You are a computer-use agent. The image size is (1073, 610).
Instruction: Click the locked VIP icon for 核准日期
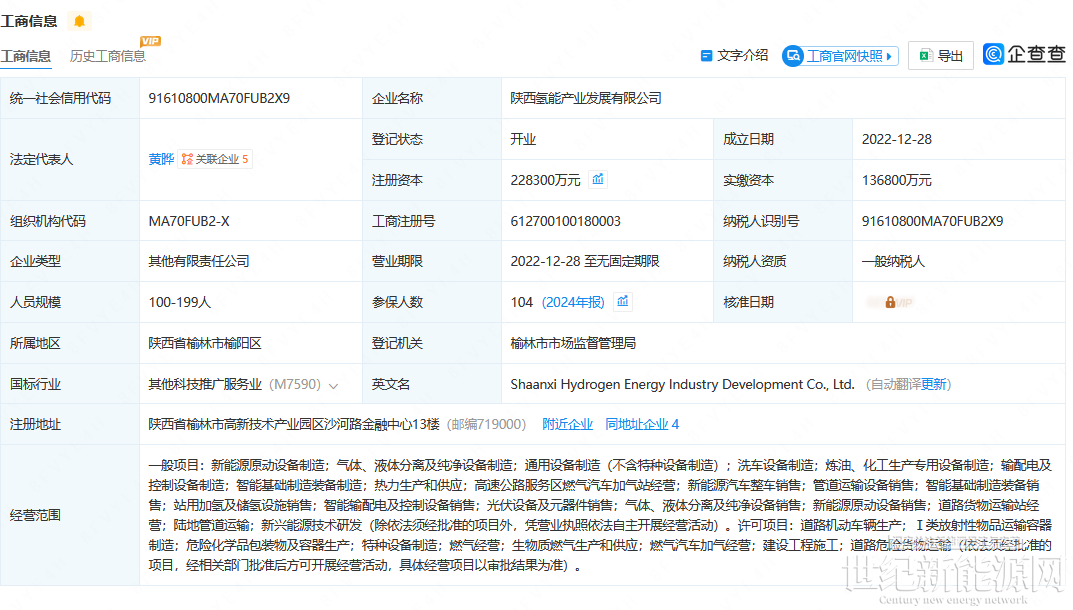(x=890, y=302)
